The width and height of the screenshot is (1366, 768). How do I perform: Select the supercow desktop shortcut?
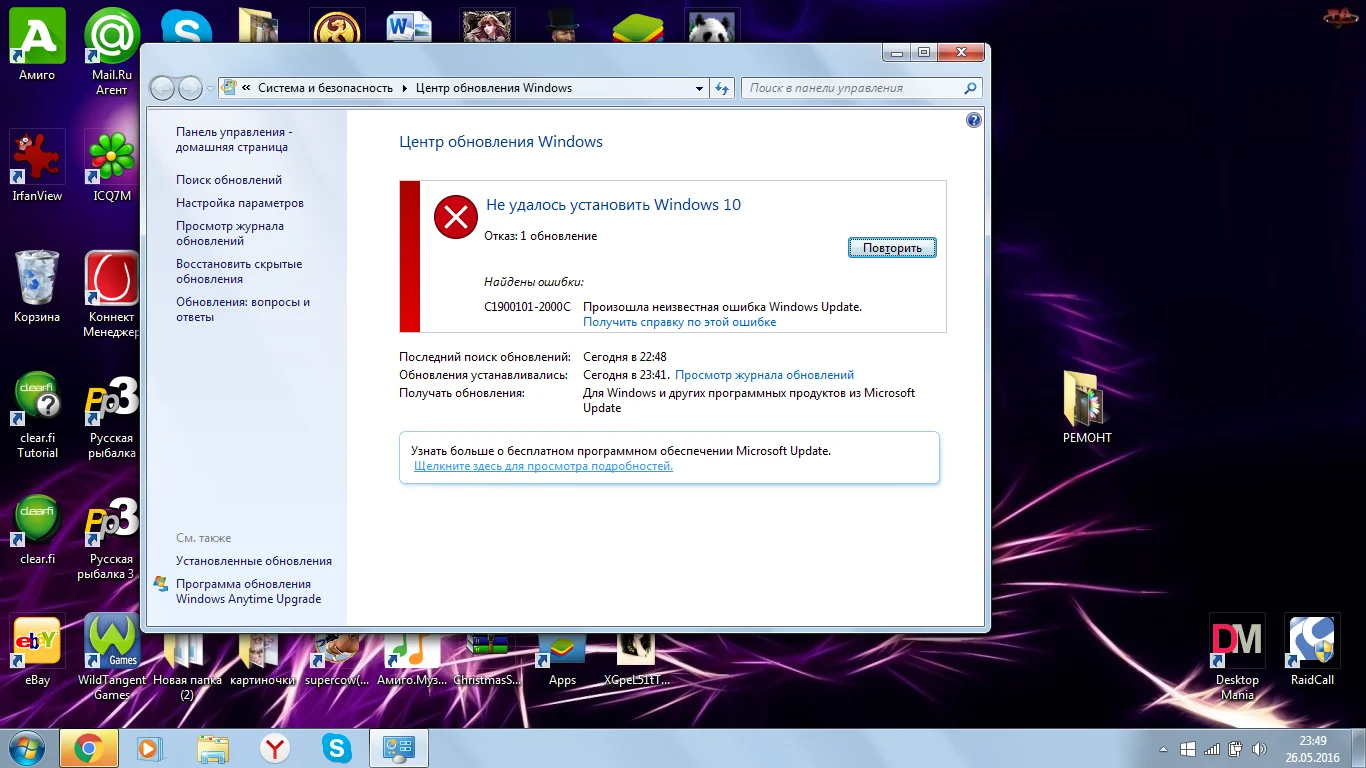339,660
